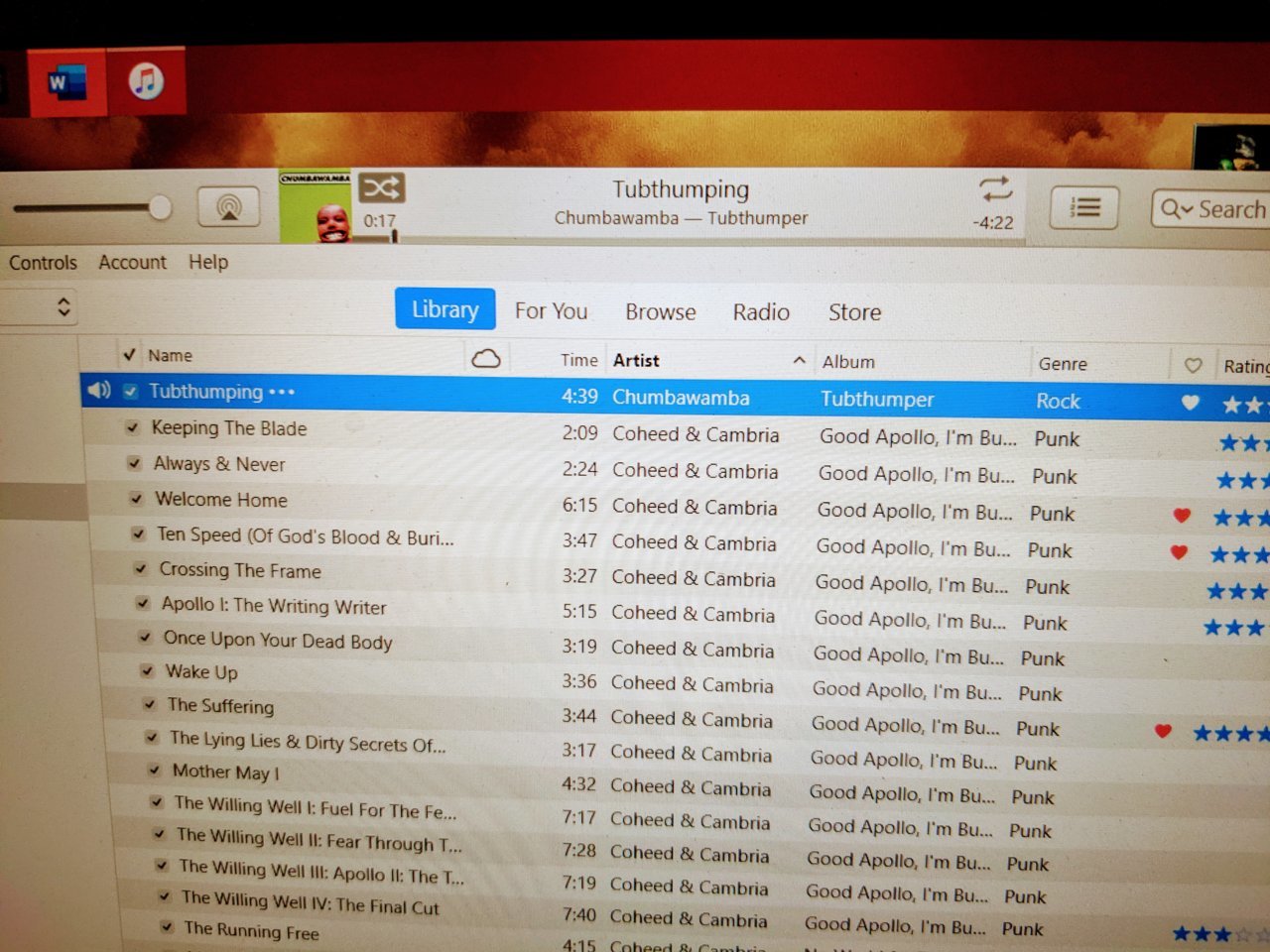Open the media type picker dropdown
This screenshot has width=1270, height=952.
pos(40,306)
